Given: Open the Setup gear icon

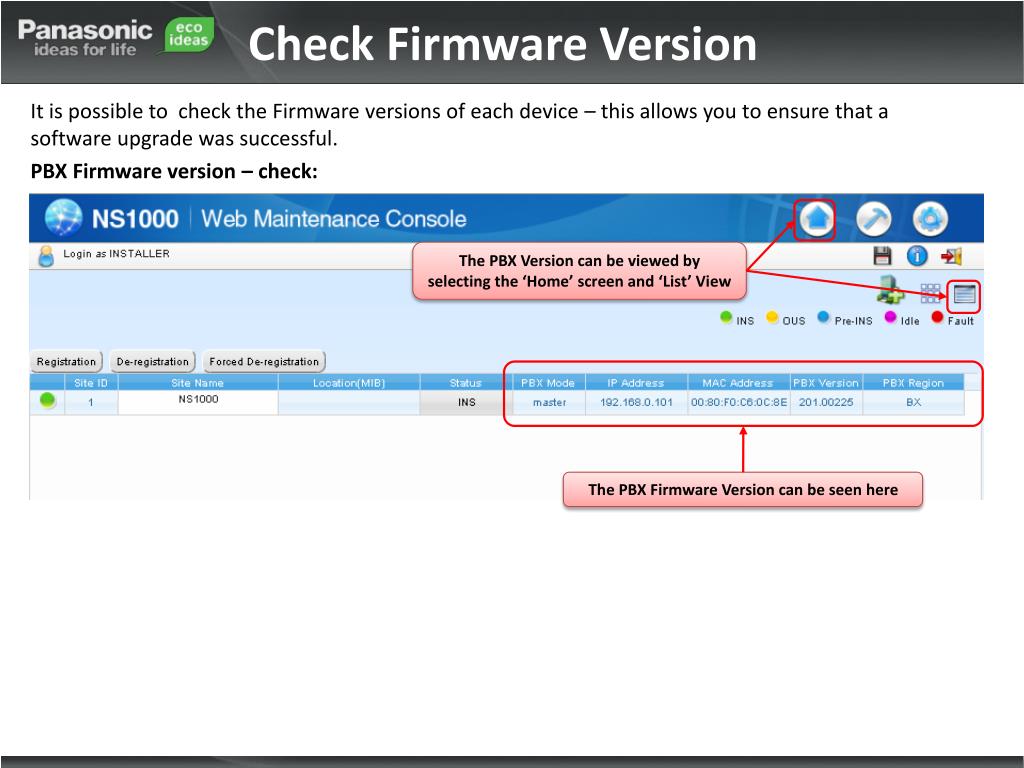Looking at the screenshot, I should coord(930,219).
